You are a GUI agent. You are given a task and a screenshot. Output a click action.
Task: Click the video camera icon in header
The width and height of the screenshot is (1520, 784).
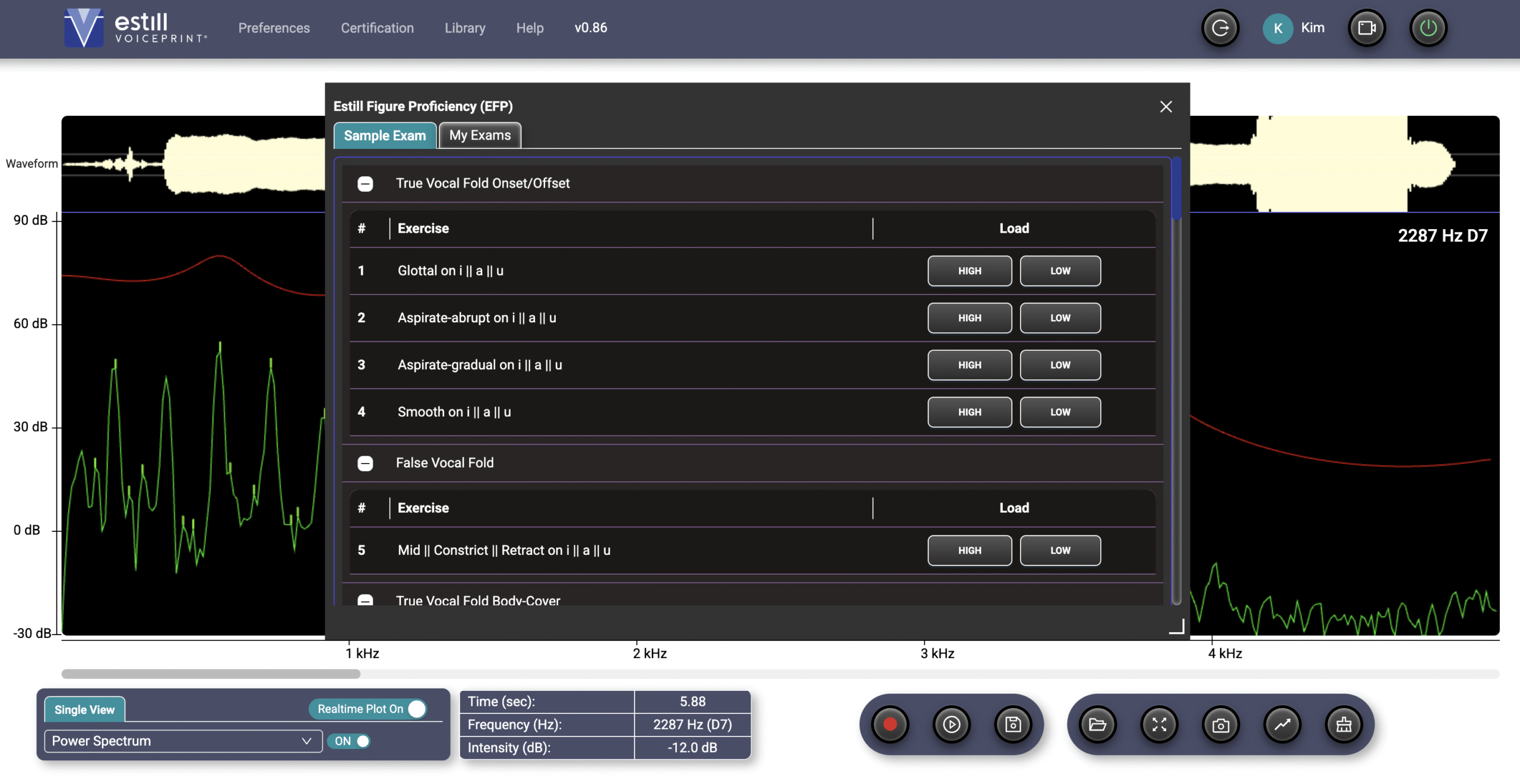click(1367, 28)
